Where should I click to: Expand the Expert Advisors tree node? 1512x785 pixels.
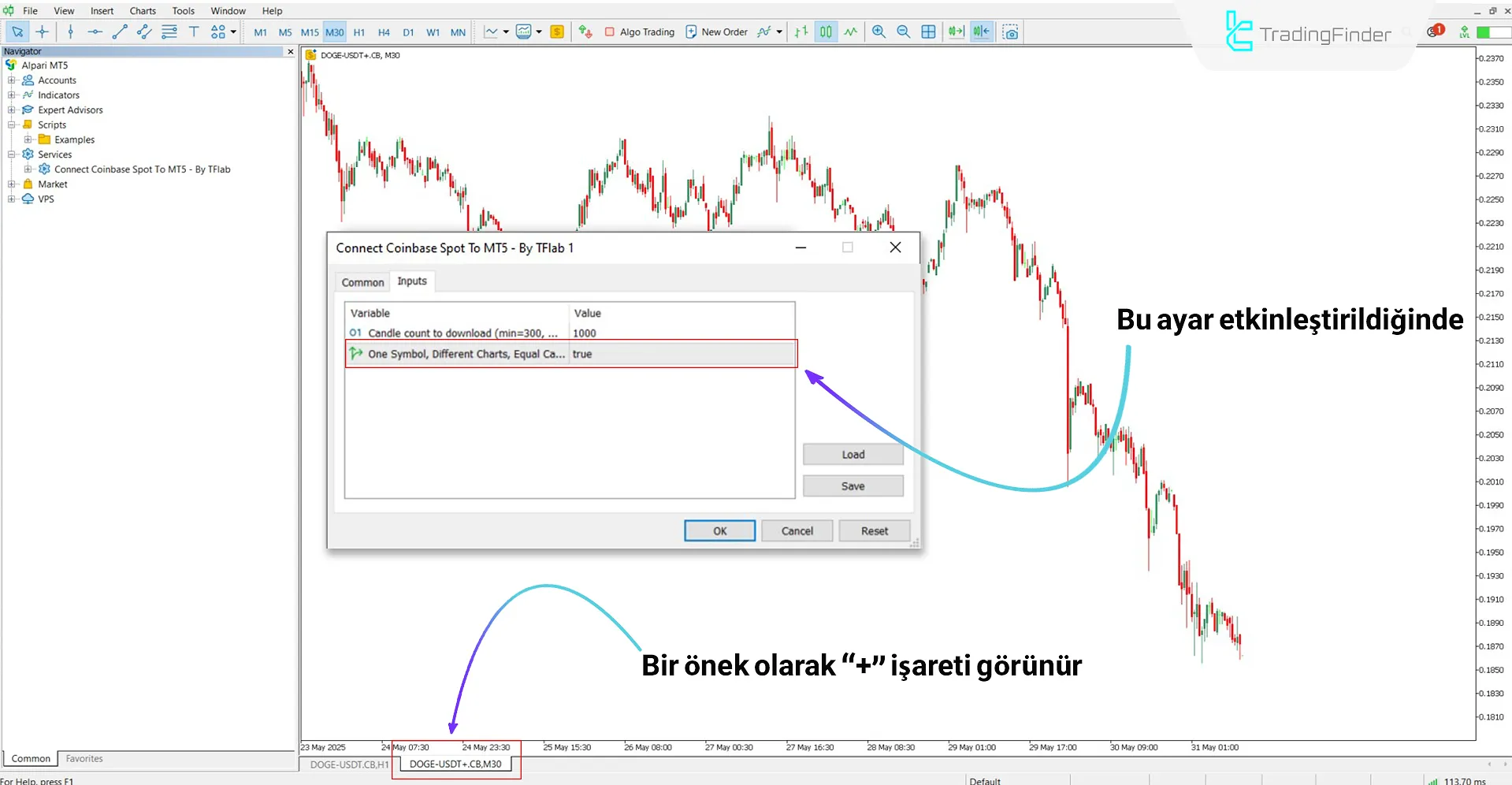(10, 110)
